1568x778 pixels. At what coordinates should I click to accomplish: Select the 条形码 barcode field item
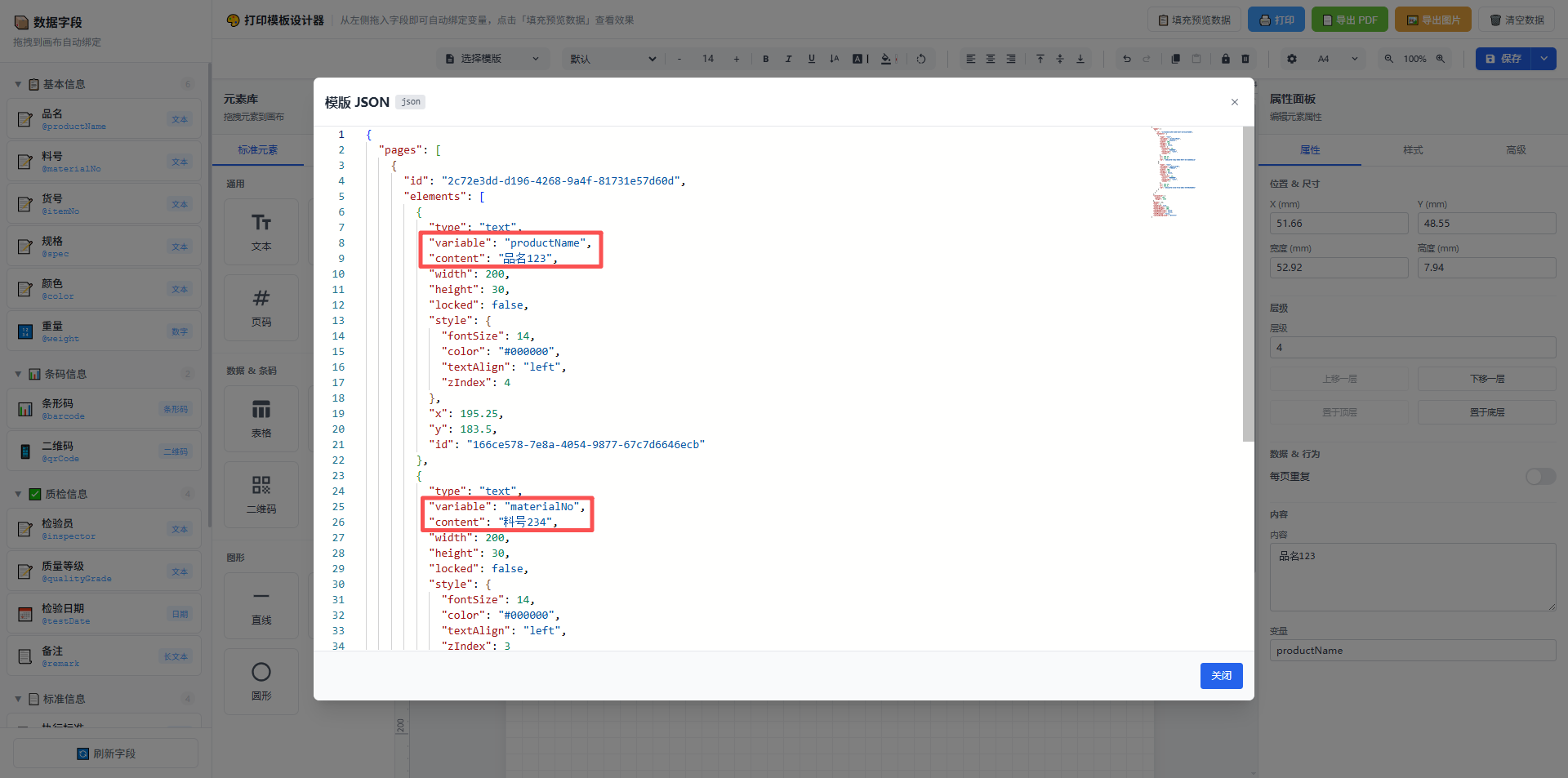tap(104, 409)
